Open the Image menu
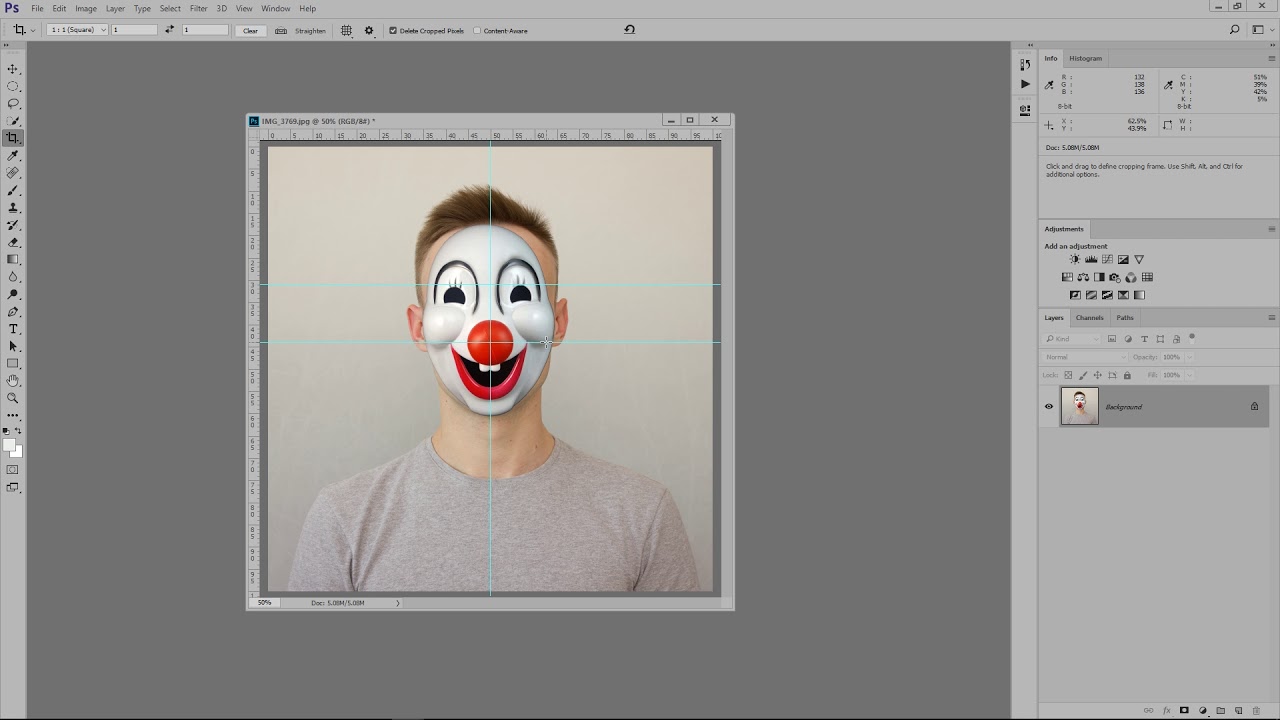The image size is (1280, 720). click(86, 9)
